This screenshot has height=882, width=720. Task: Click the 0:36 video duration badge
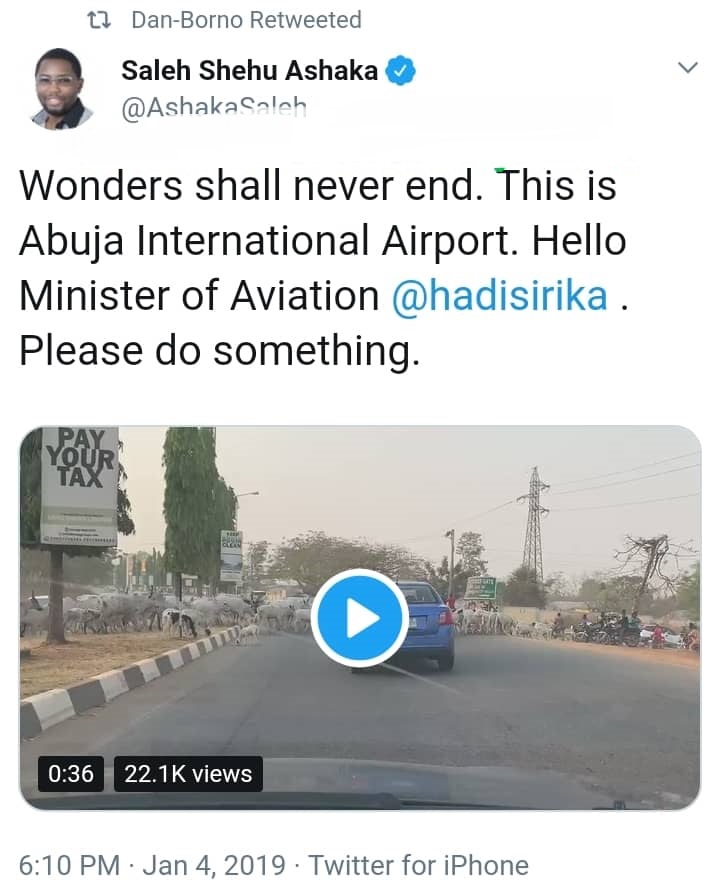(70, 773)
